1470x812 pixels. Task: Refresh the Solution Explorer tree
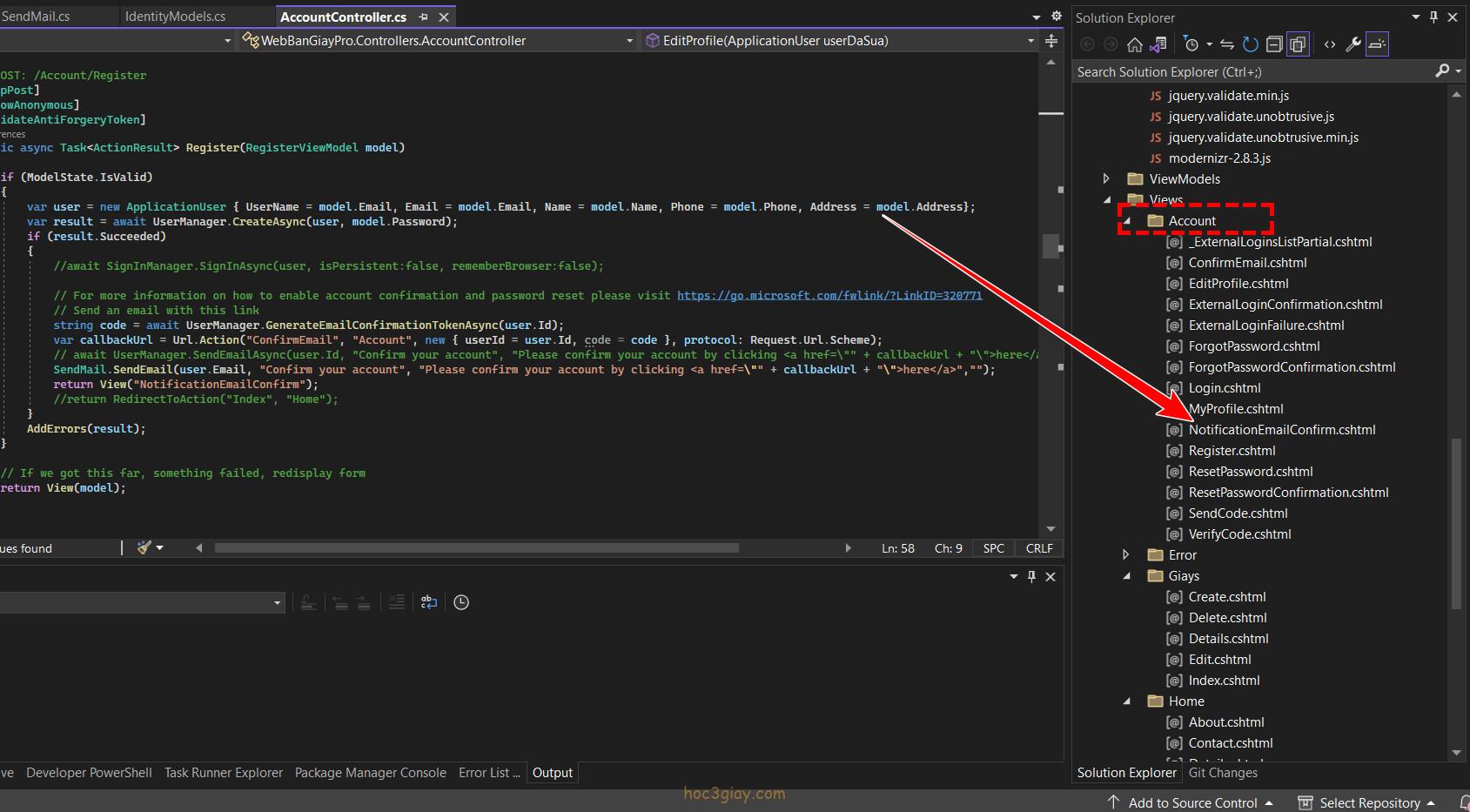[x=1250, y=44]
